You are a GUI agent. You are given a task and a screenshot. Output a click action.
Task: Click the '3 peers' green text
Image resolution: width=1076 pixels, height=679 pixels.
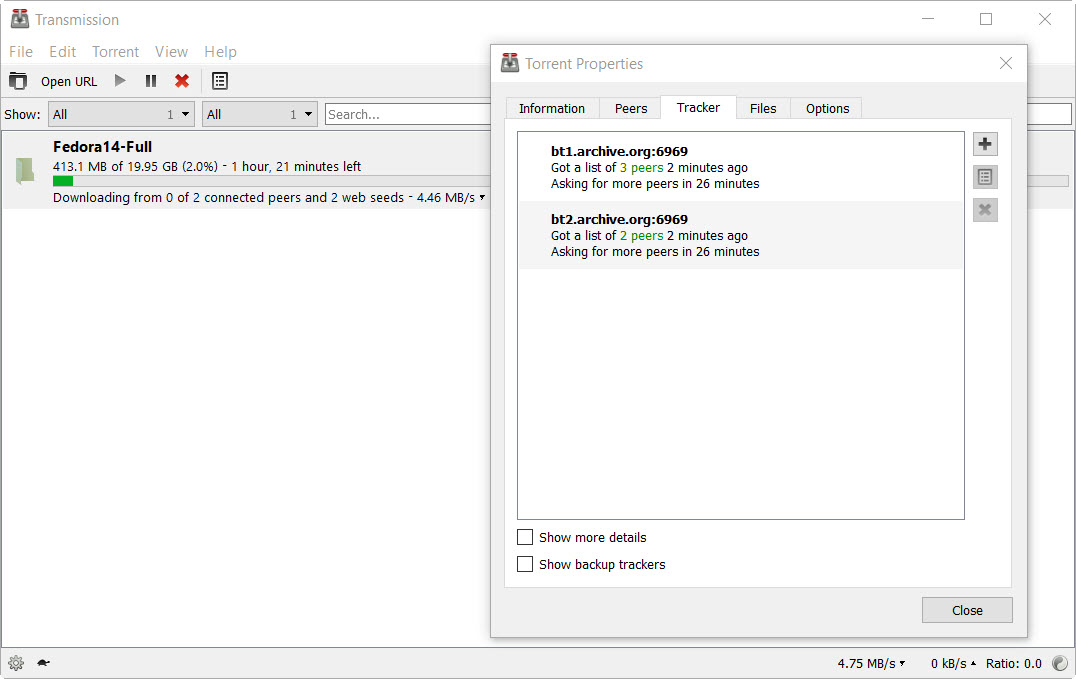coord(642,168)
